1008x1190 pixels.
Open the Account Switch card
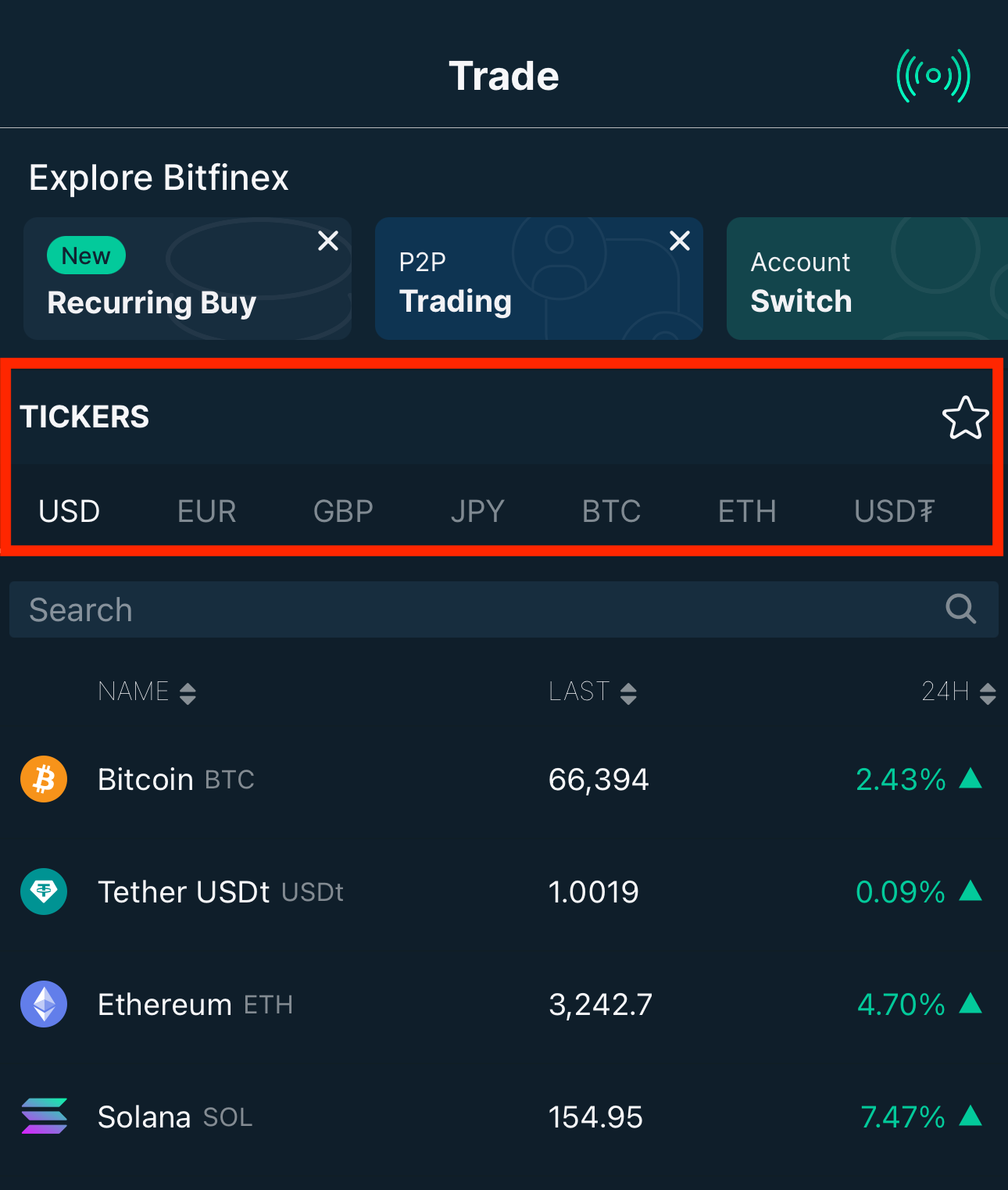coord(867,278)
